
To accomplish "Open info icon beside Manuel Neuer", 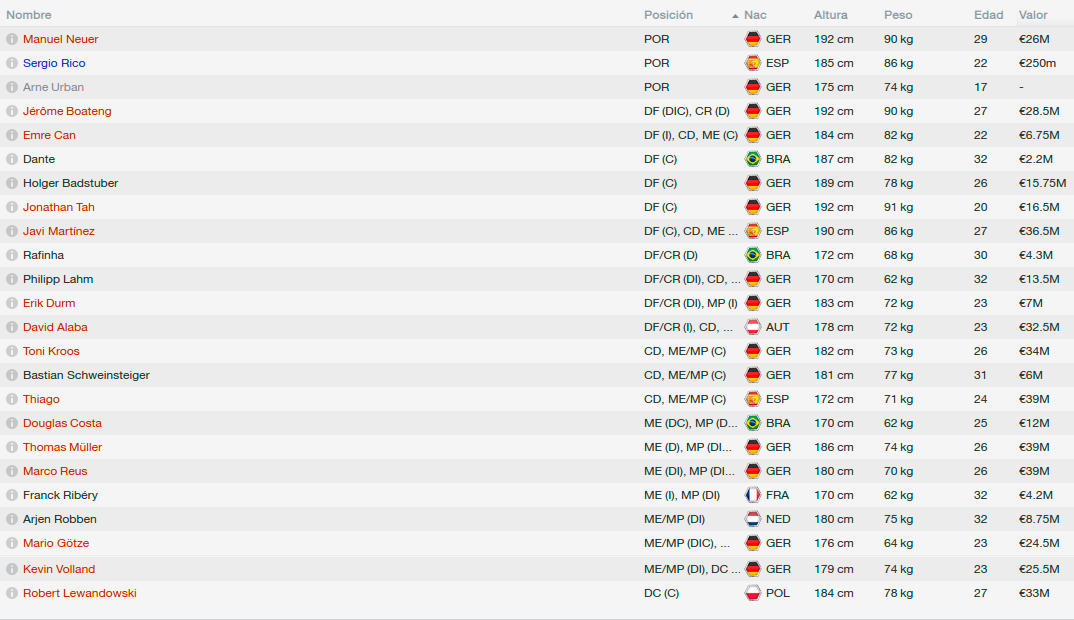I will [12, 39].
